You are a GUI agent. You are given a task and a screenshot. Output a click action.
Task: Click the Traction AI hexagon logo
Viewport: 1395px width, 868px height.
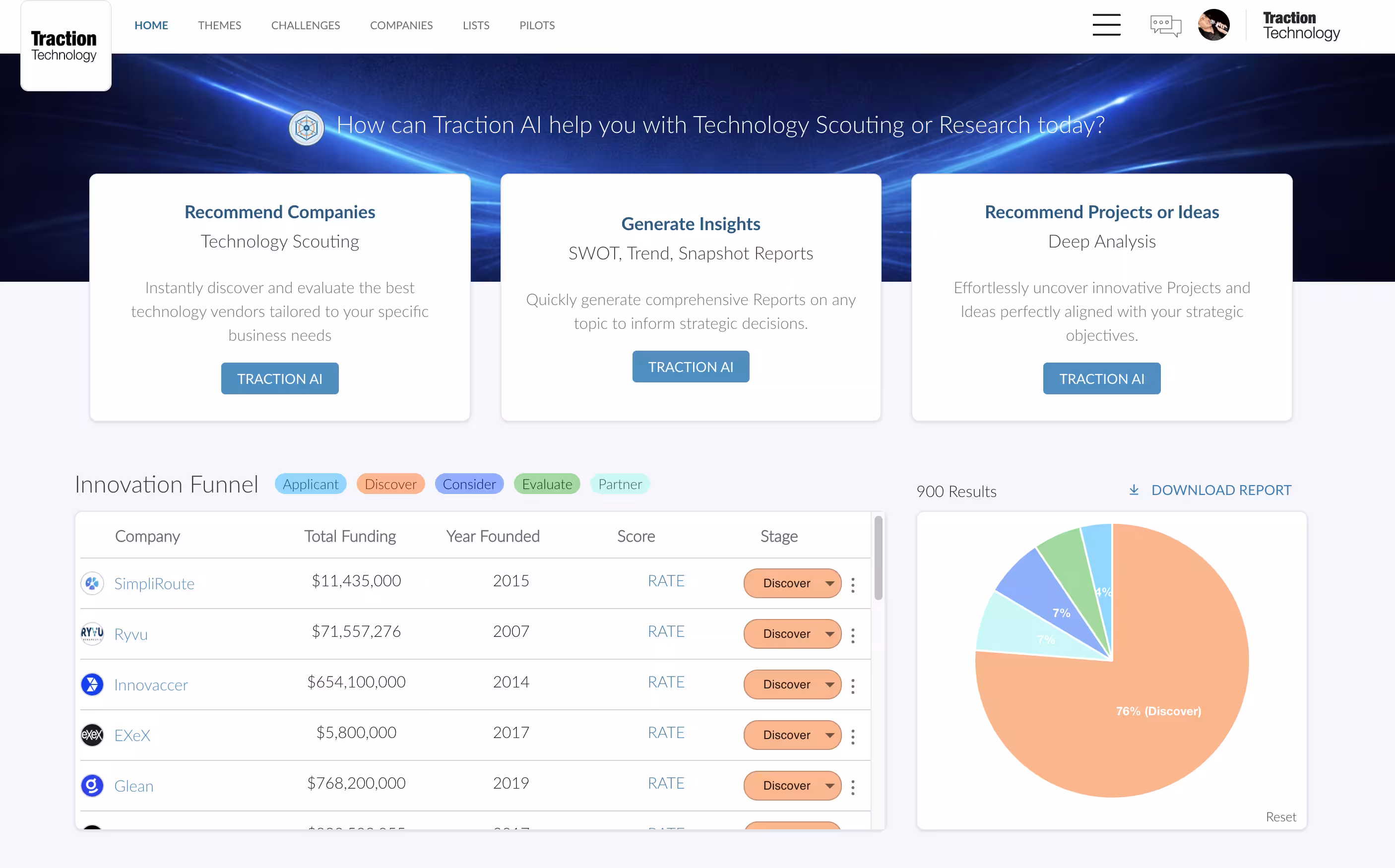(x=306, y=127)
